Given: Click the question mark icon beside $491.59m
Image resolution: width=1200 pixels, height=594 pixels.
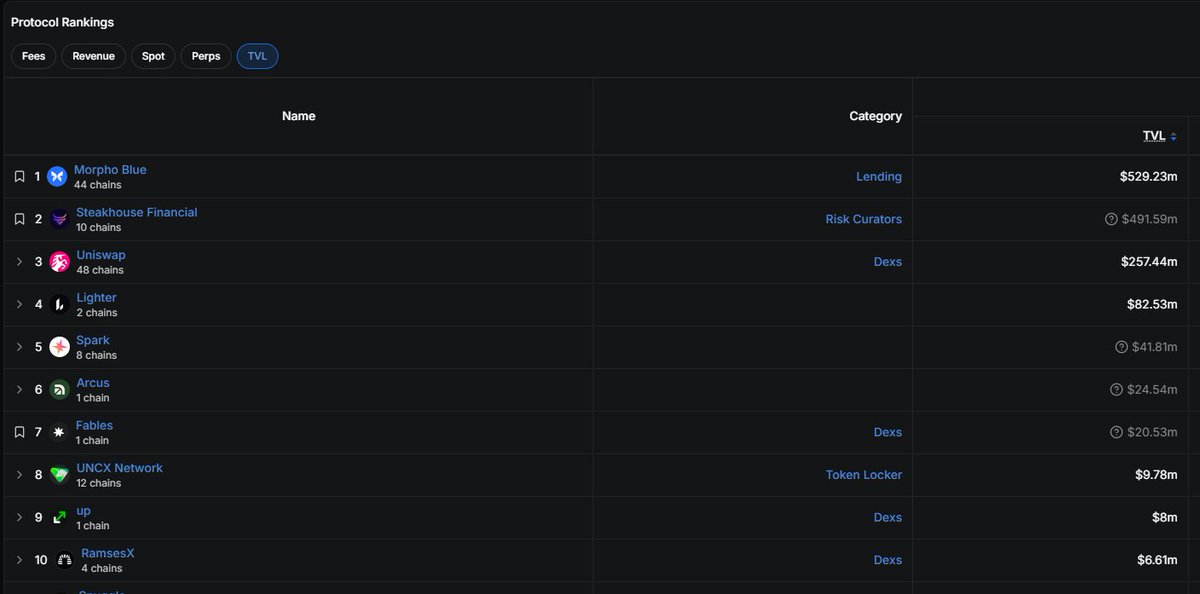Looking at the screenshot, I should 1111,219.
